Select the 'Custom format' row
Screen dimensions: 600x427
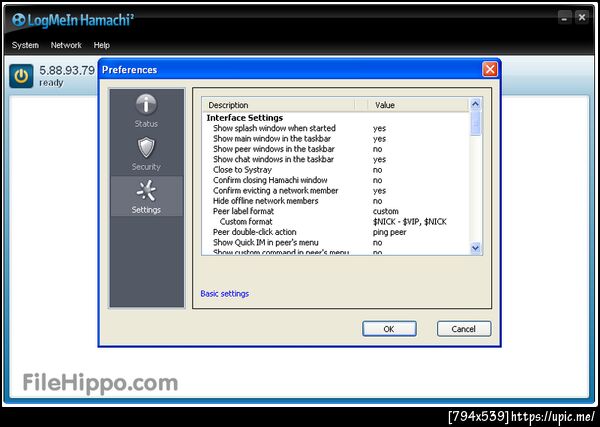pos(336,222)
